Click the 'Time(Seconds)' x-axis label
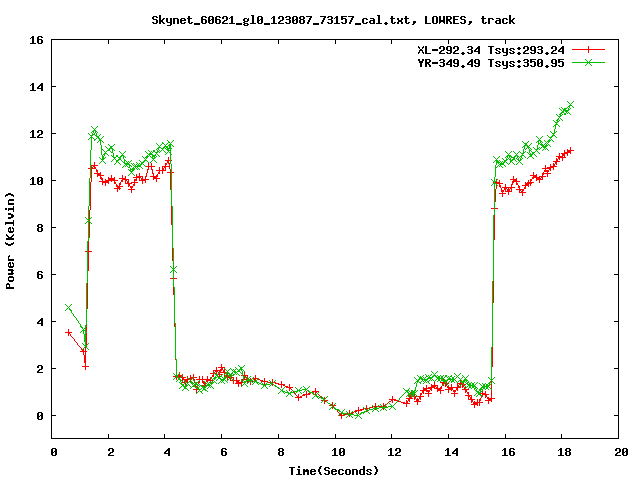640x480 pixels. pos(333,471)
